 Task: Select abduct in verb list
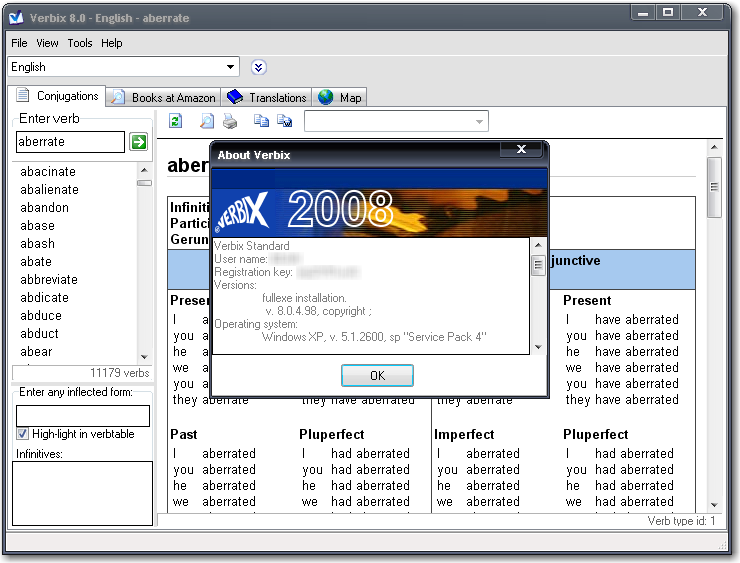(x=39, y=333)
